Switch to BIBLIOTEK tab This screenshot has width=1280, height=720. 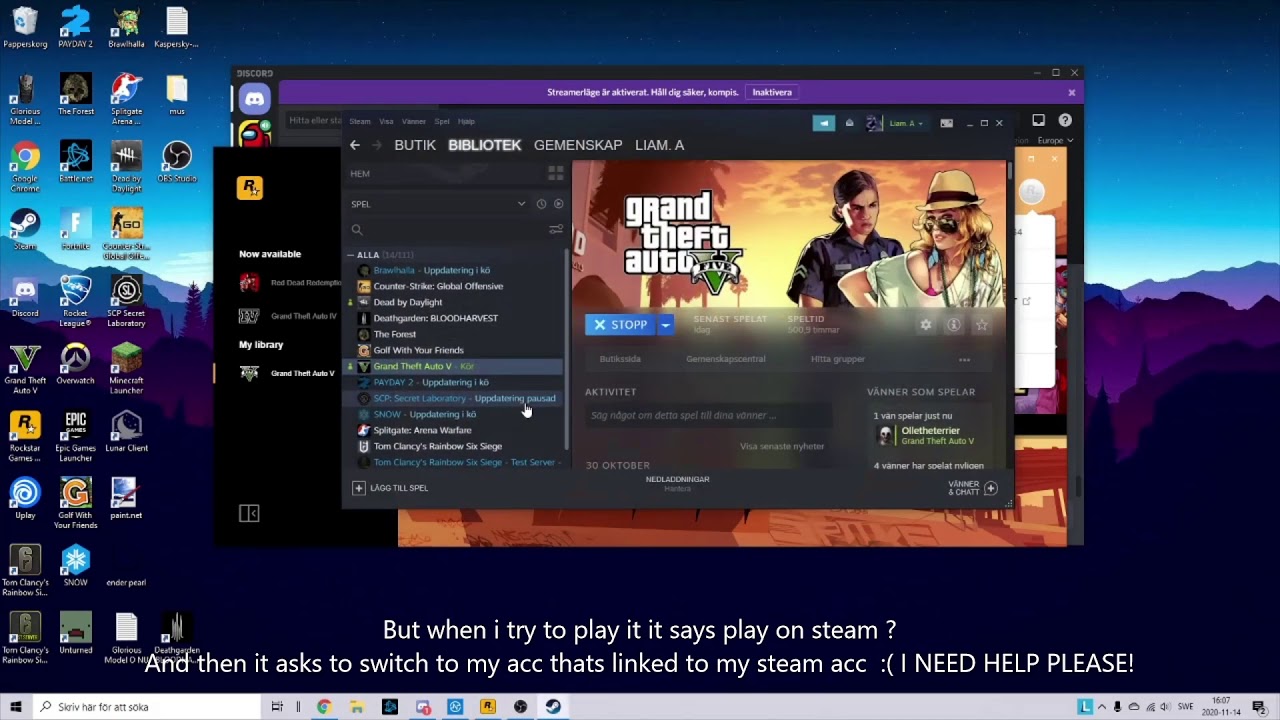[x=485, y=145]
